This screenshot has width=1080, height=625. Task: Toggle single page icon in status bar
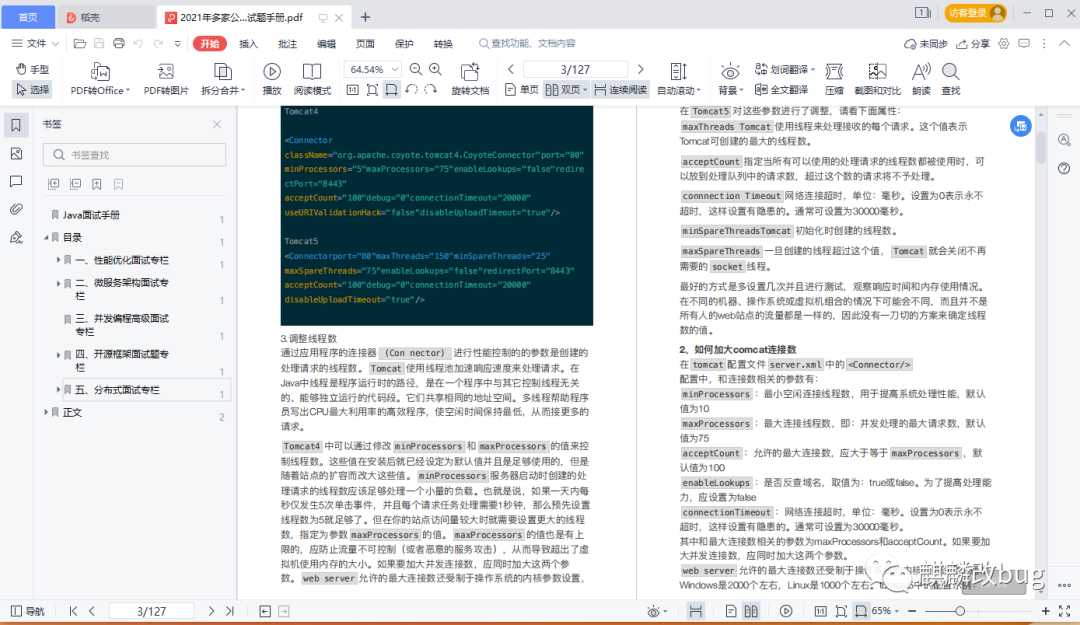(731, 611)
